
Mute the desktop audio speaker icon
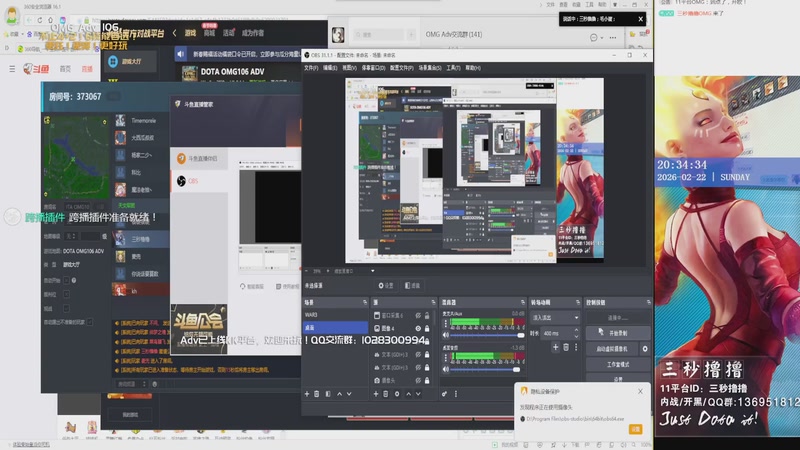tap(446, 369)
